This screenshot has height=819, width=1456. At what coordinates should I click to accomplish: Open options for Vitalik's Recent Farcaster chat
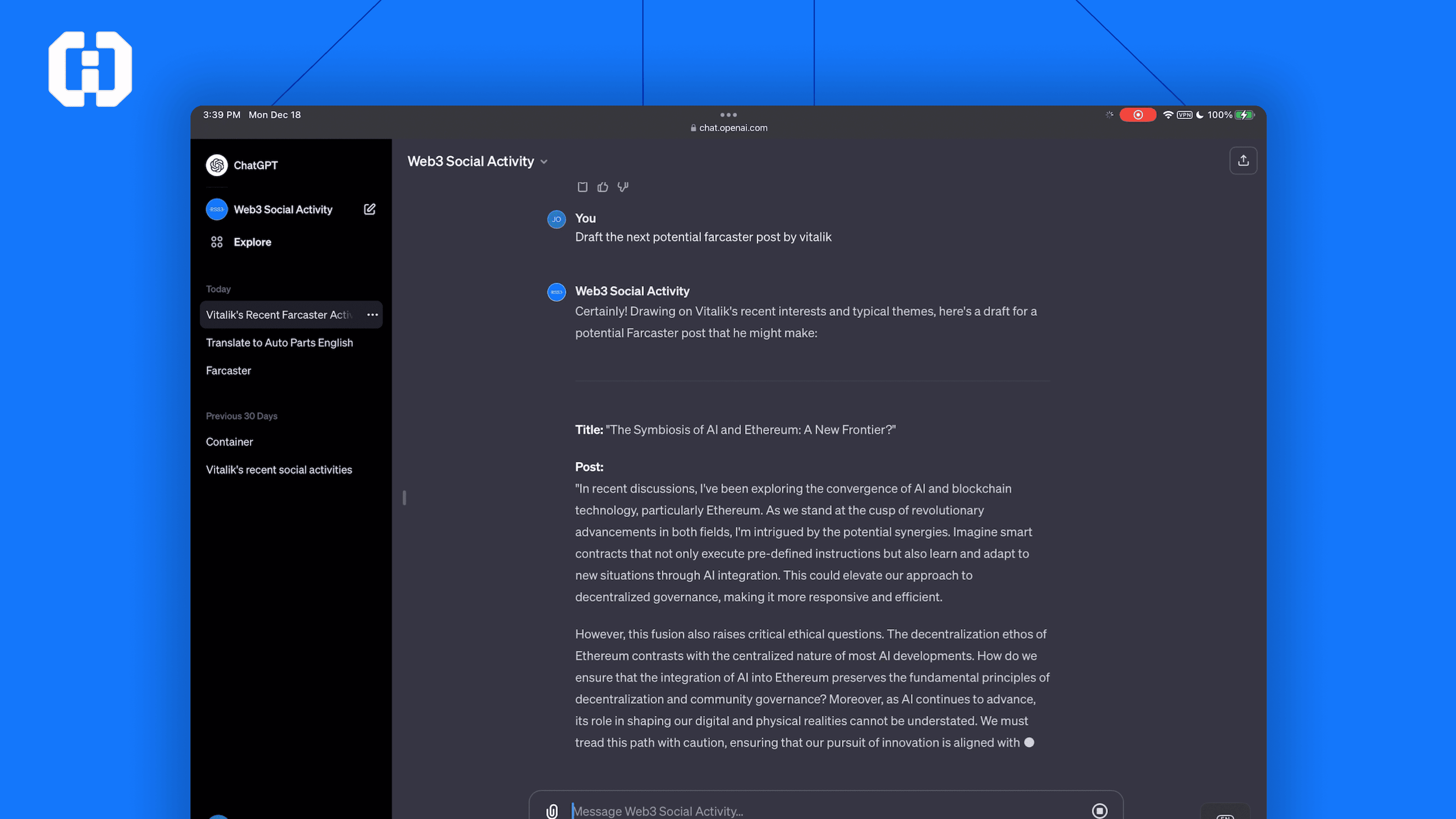(372, 315)
